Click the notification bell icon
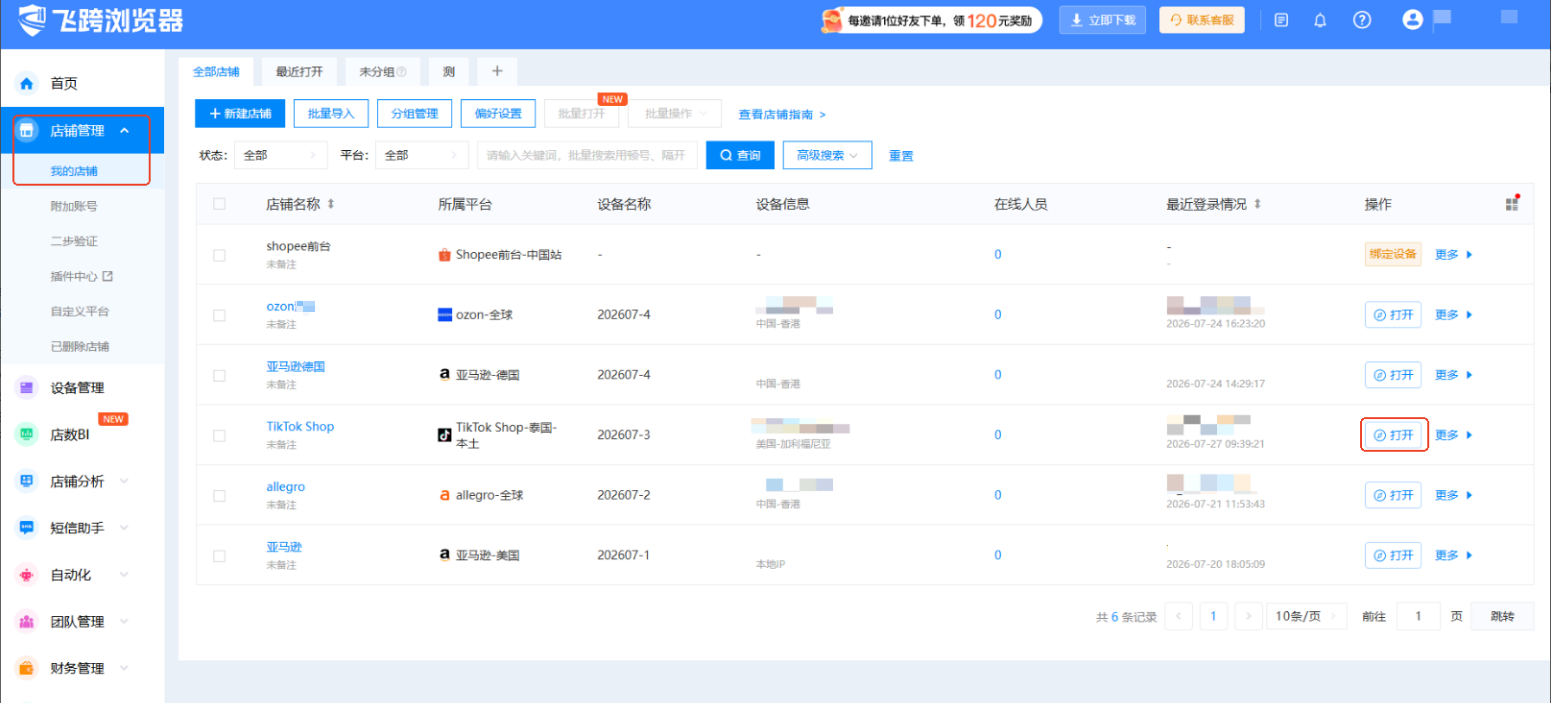This screenshot has width=1551, height=703. [1320, 20]
